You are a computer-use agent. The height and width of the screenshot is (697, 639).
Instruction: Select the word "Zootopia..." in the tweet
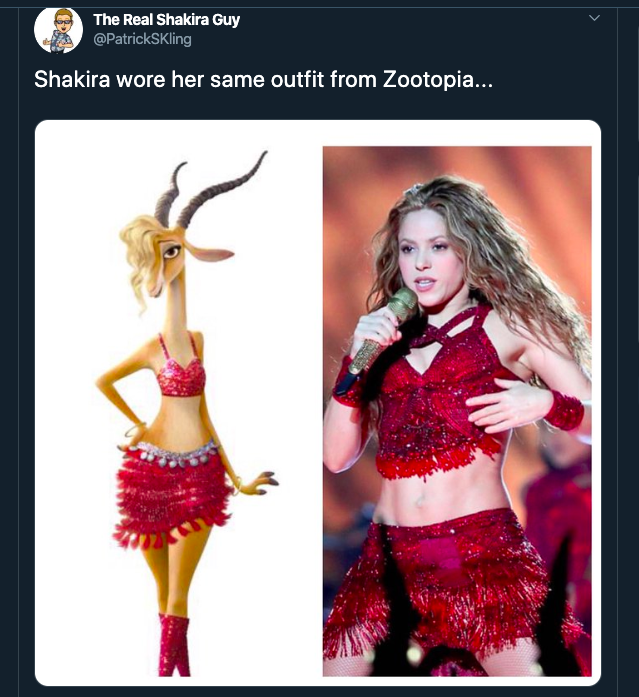tap(438, 80)
